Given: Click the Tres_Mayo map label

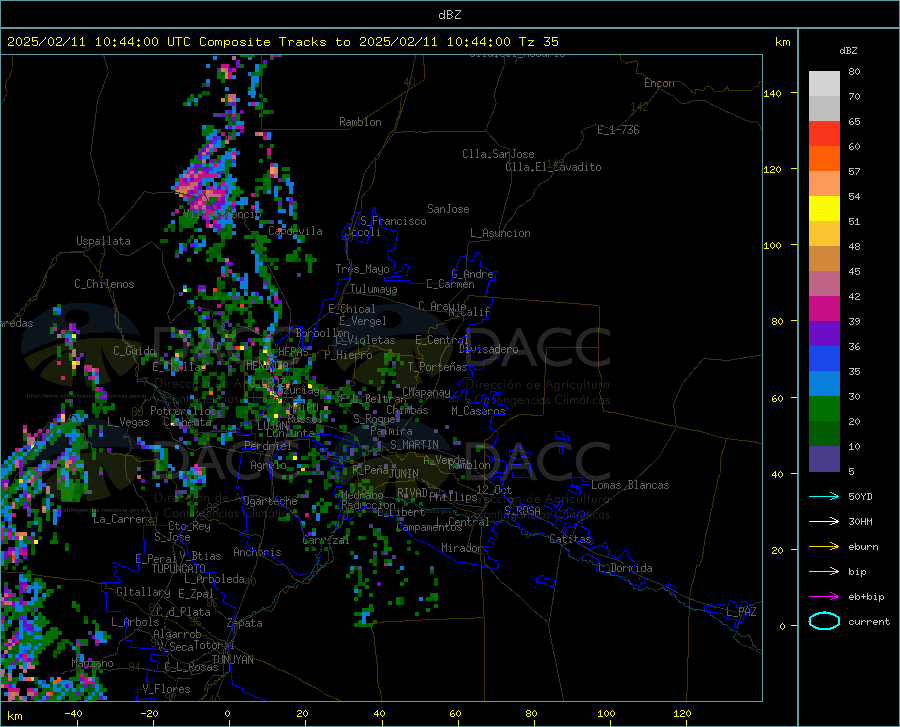Looking at the screenshot, I should pos(362,269).
